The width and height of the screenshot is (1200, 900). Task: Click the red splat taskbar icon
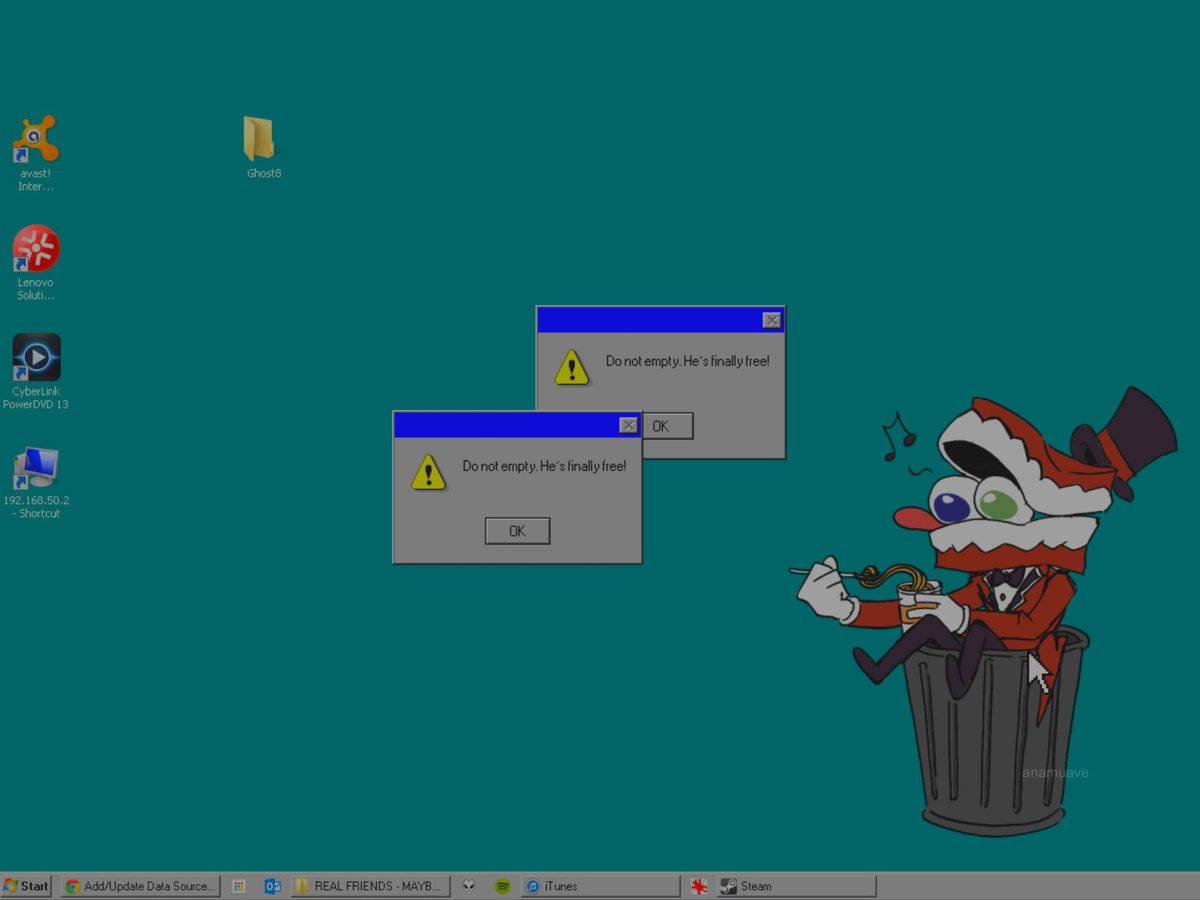[x=699, y=886]
